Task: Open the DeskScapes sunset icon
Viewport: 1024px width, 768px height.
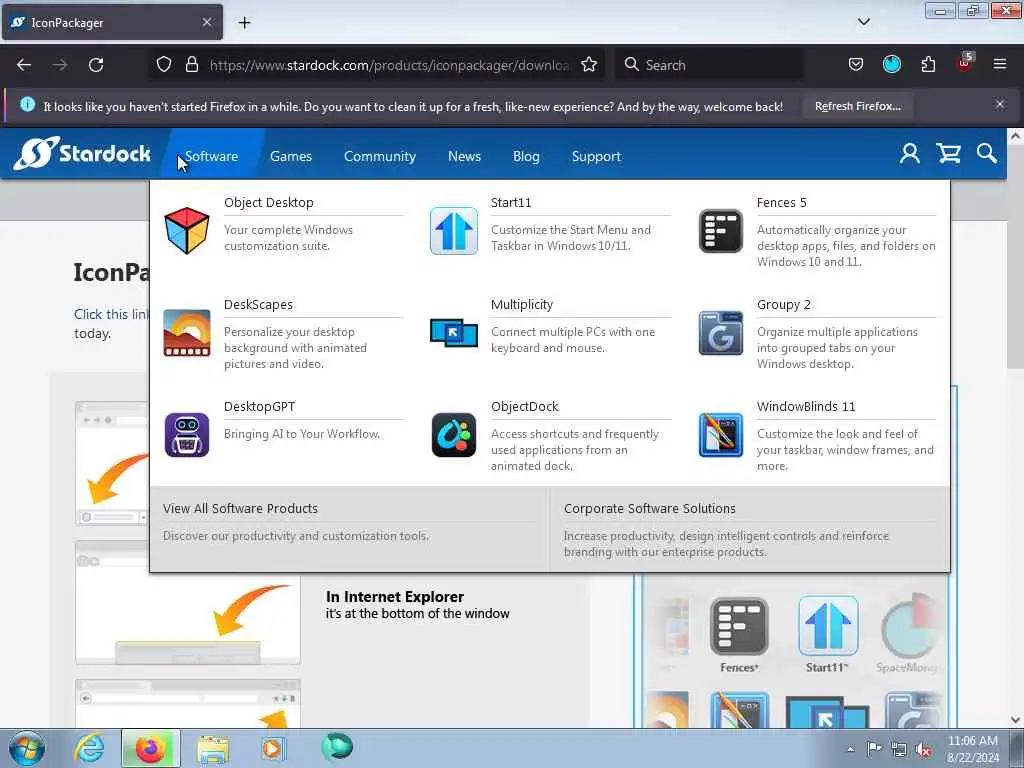Action: [187, 333]
